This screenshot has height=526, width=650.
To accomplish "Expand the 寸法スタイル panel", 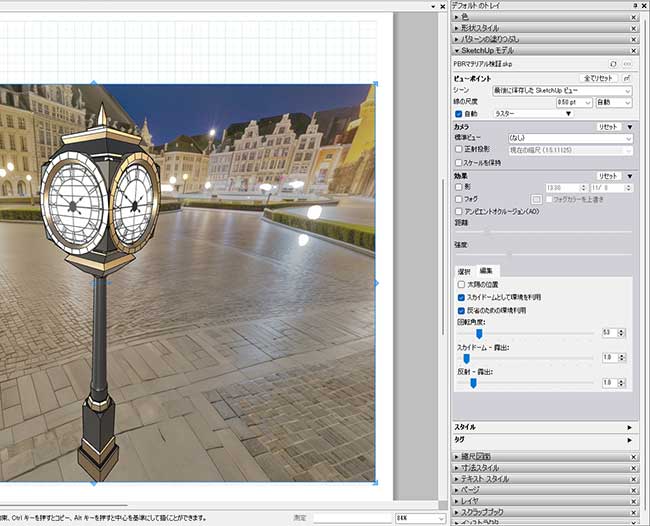I will (x=456, y=468).
